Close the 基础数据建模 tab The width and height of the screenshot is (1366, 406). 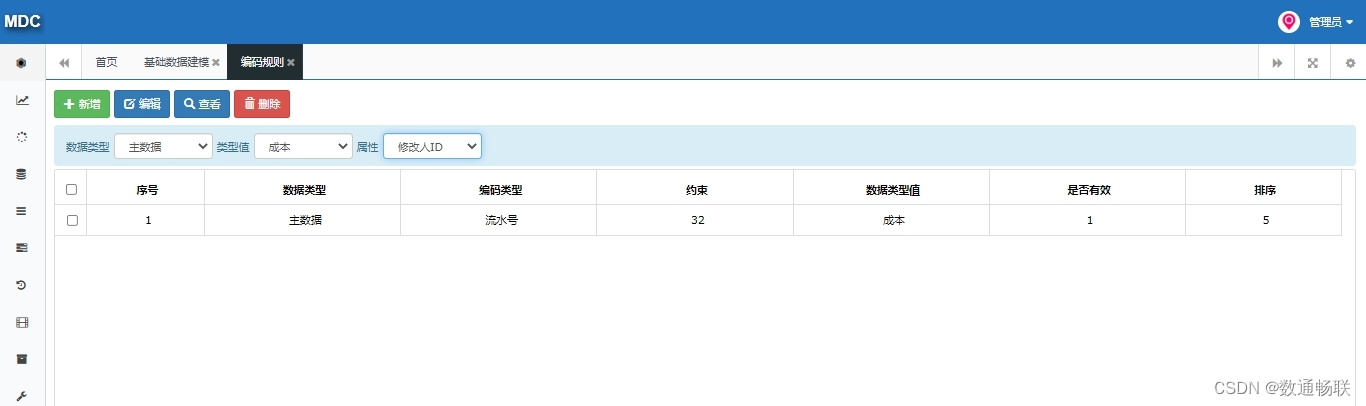(216, 63)
